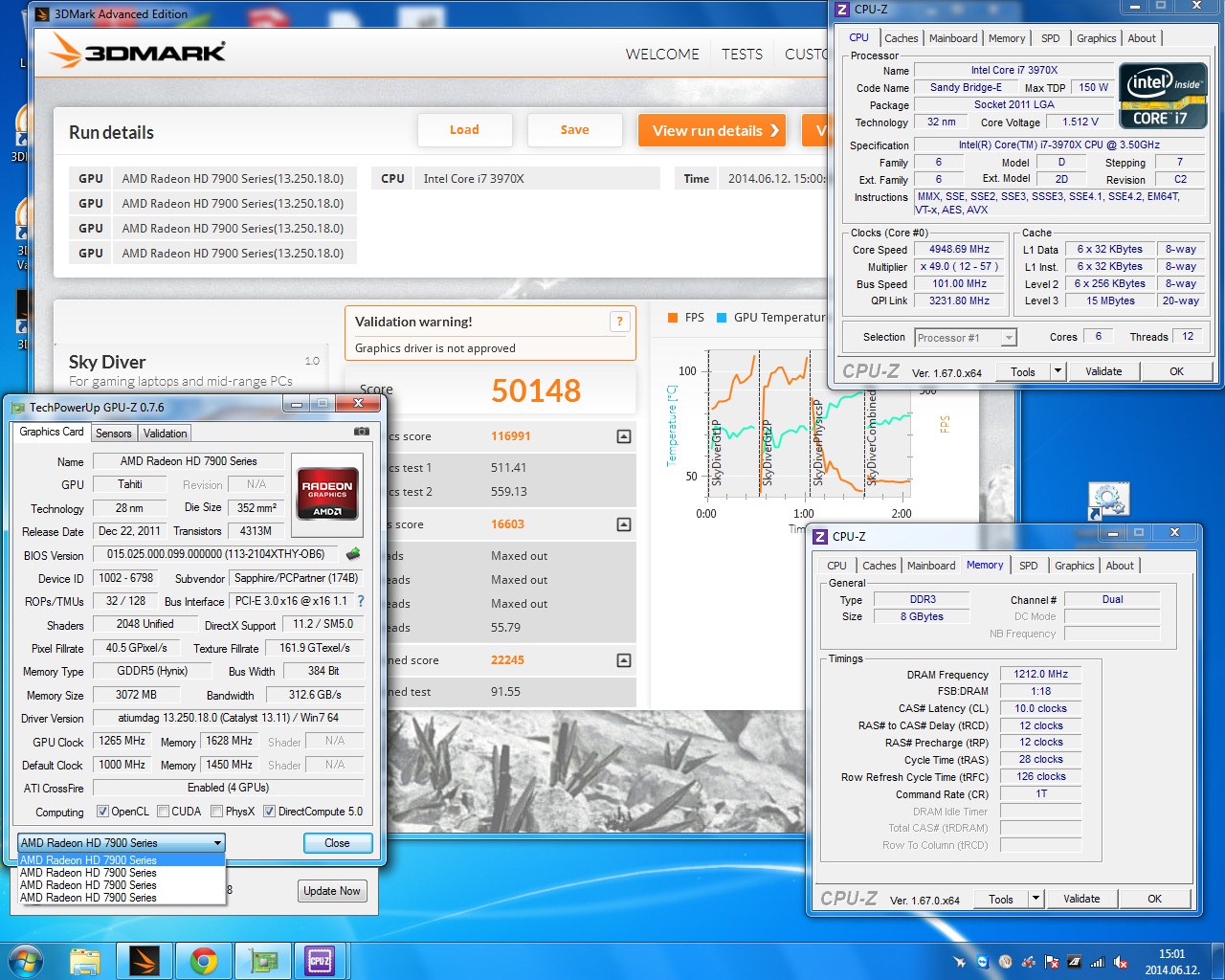Screen dimensions: 1225x980
Task: Toggle the OpenCL checkbox in GPU-Z
Action: click(102, 812)
